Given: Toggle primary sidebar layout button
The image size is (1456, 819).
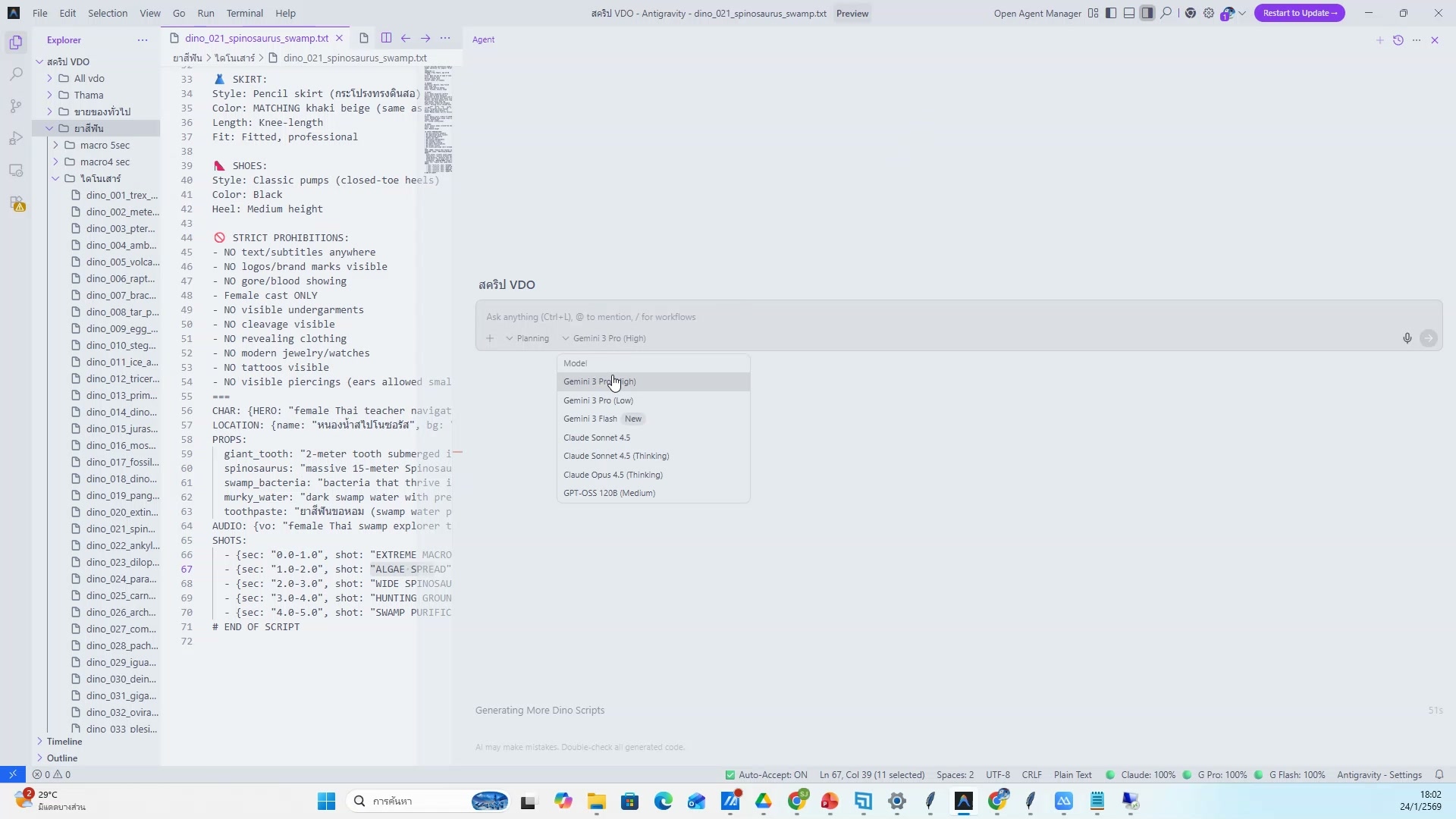Looking at the screenshot, I should 1111,13.
